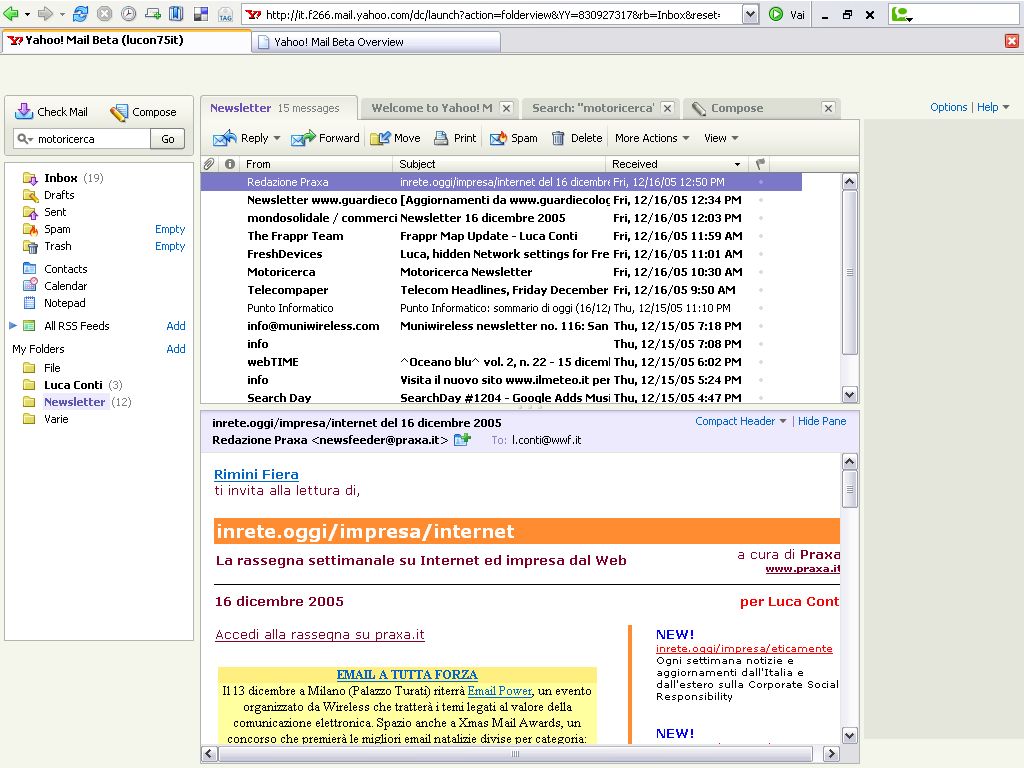
Task: Click the Hide Pane link
Action: 822,421
